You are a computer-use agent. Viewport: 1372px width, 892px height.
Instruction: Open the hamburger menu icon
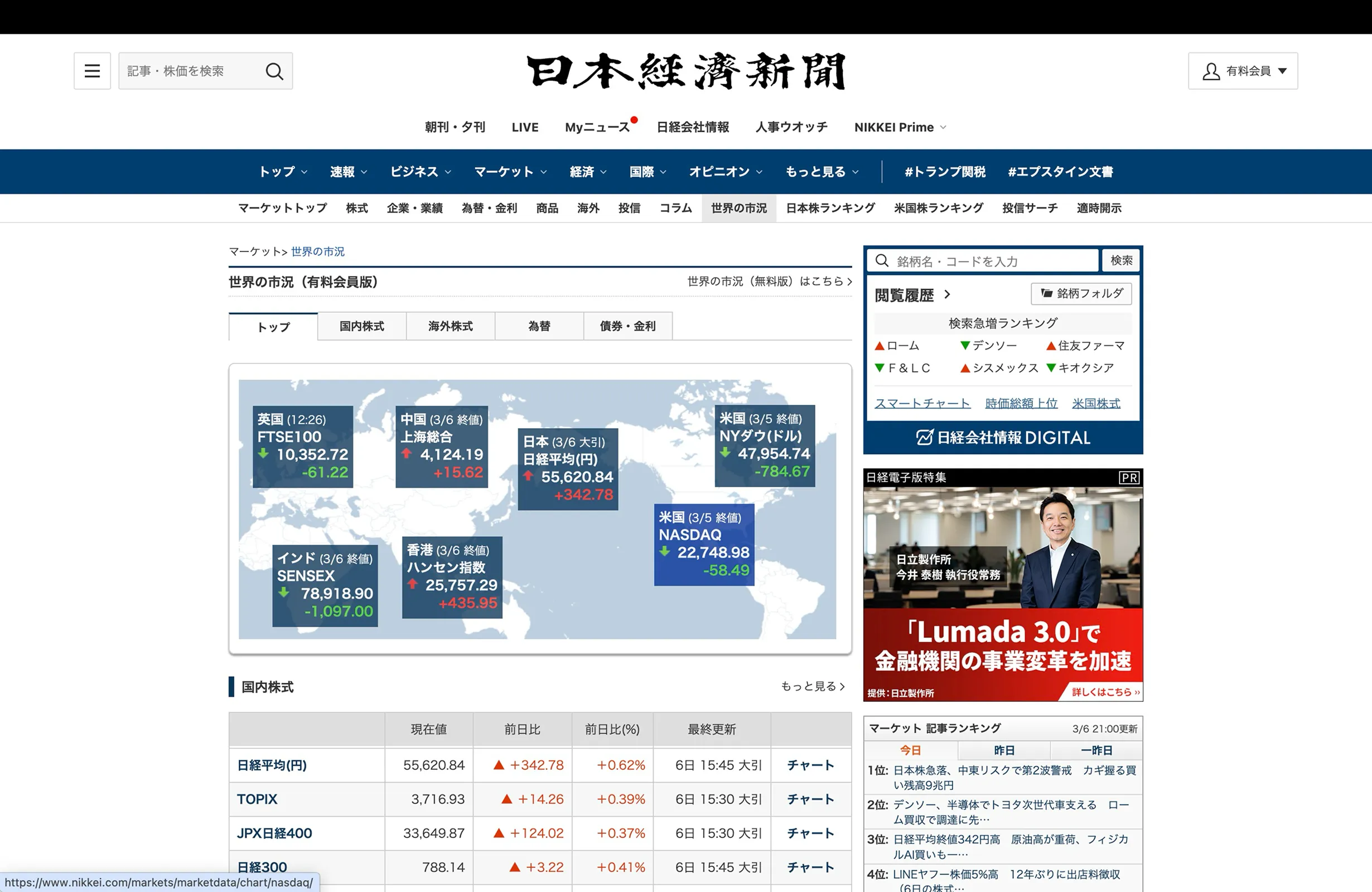coord(92,71)
